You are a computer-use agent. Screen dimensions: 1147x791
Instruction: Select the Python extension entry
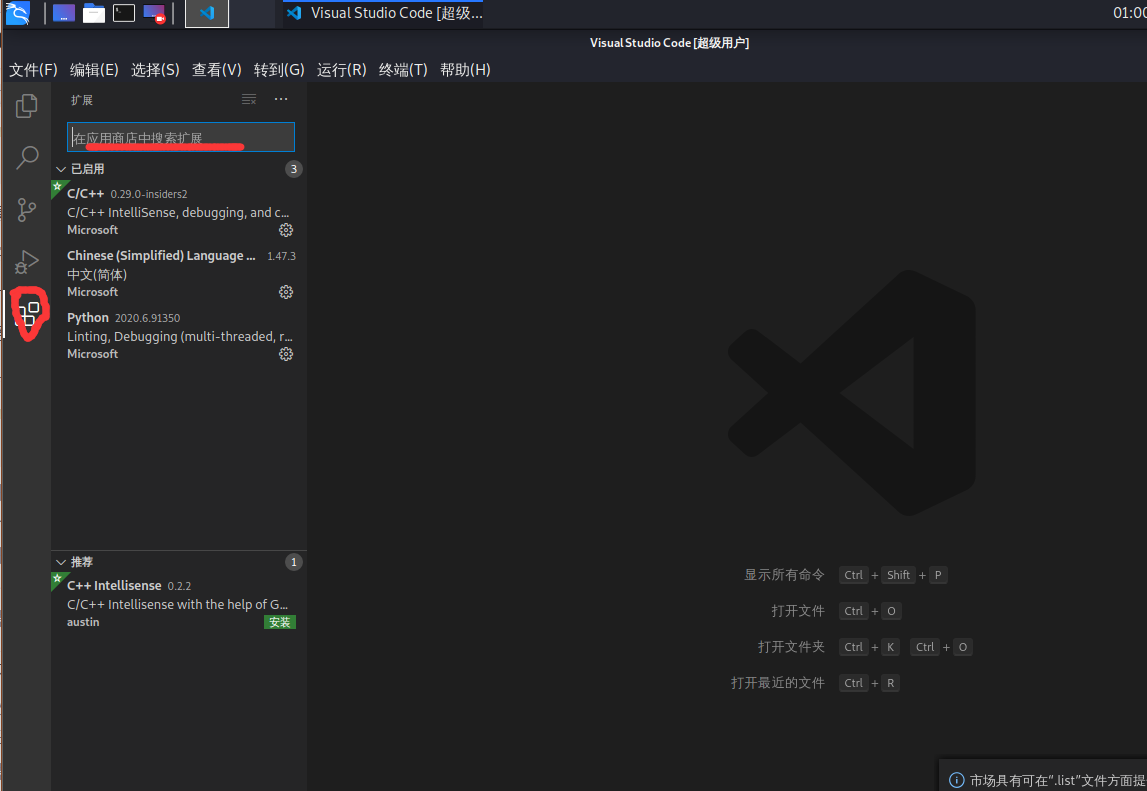178,335
